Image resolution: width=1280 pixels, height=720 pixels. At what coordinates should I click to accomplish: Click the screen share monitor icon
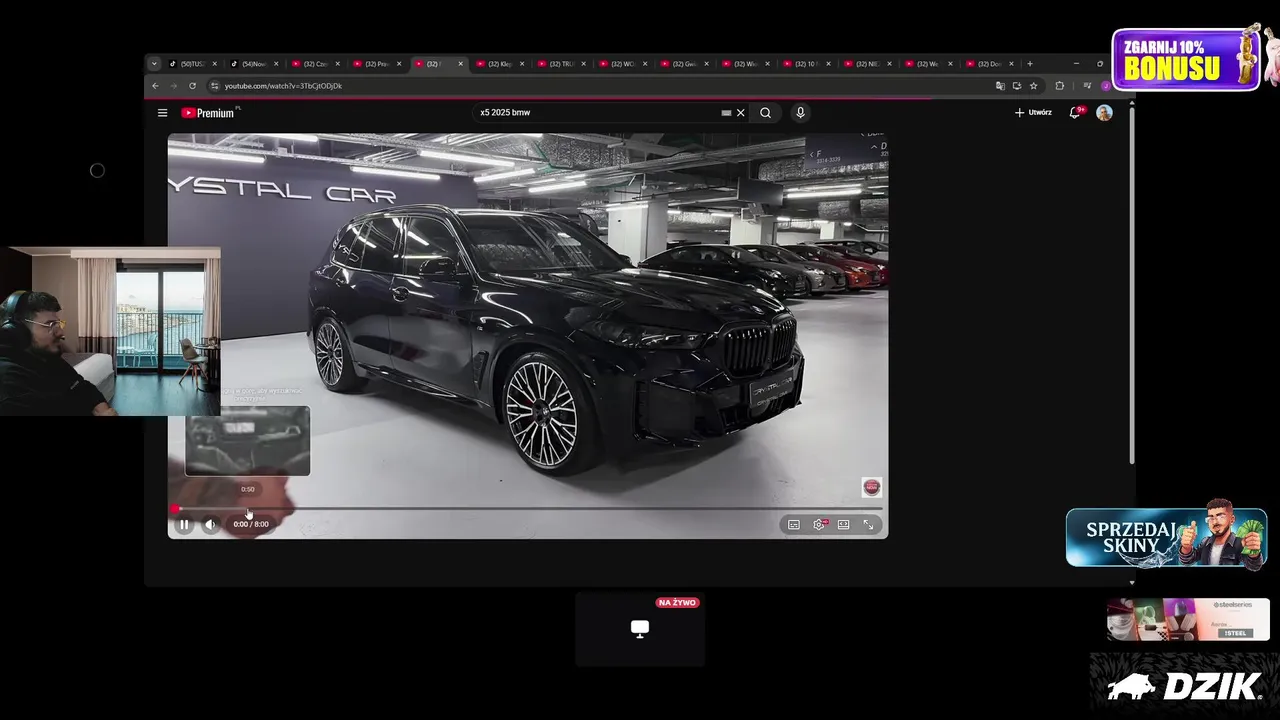click(x=640, y=628)
